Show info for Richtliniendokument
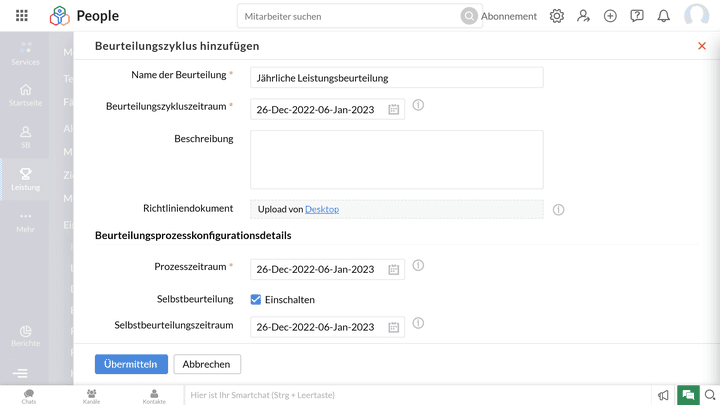720x405 pixels. coord(558,210)
